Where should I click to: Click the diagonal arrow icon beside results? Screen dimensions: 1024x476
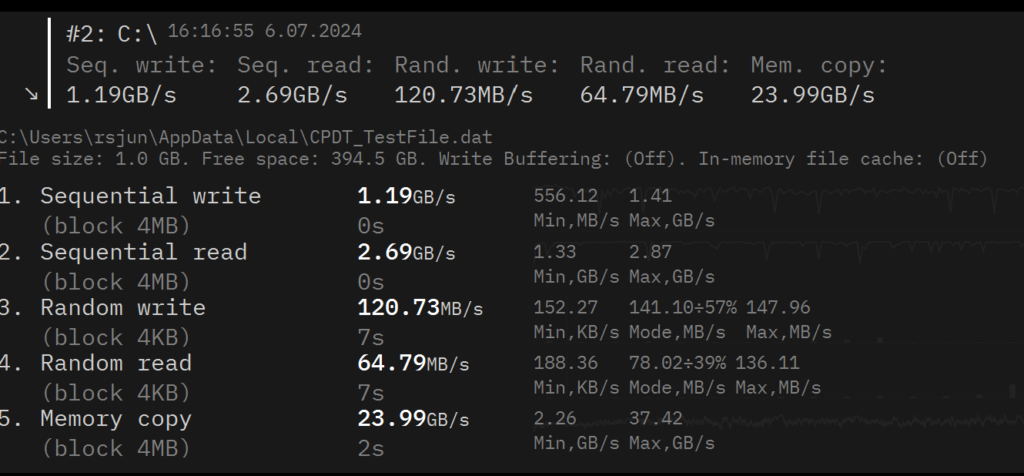coord(32,94)
